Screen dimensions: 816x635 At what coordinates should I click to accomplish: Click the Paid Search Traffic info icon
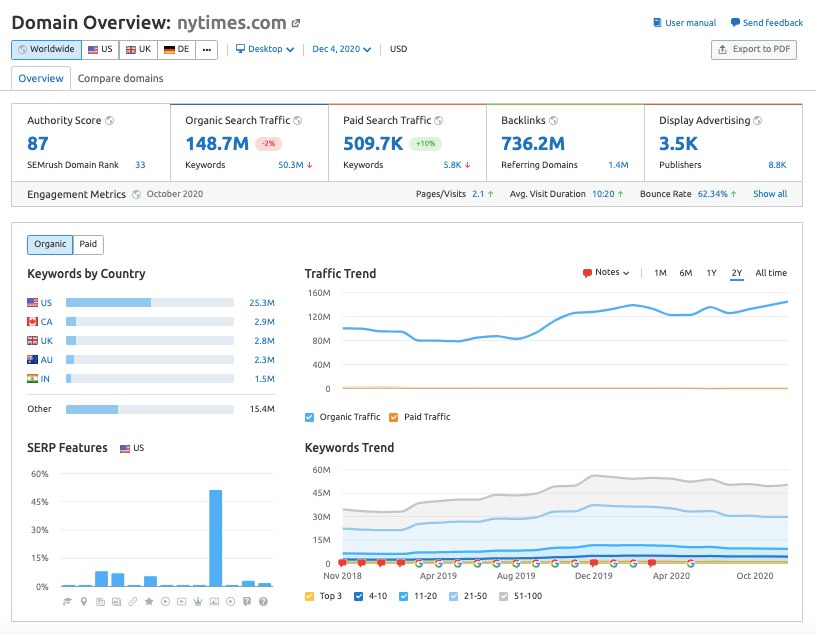click(x=439, y=120)
